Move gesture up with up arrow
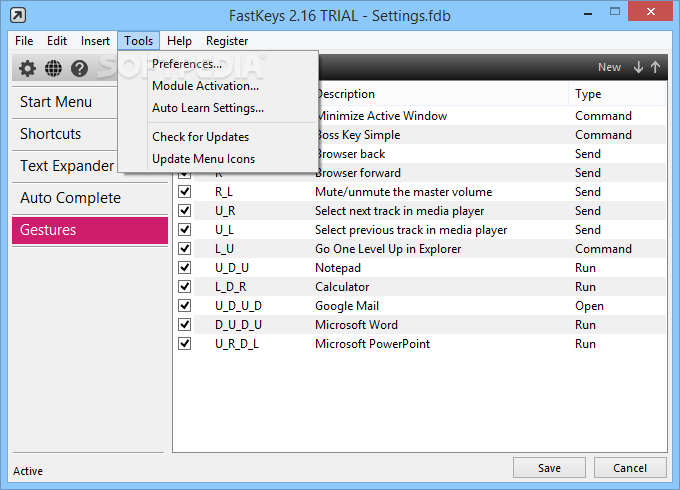680x490 pixels. [x=655, y=67]
